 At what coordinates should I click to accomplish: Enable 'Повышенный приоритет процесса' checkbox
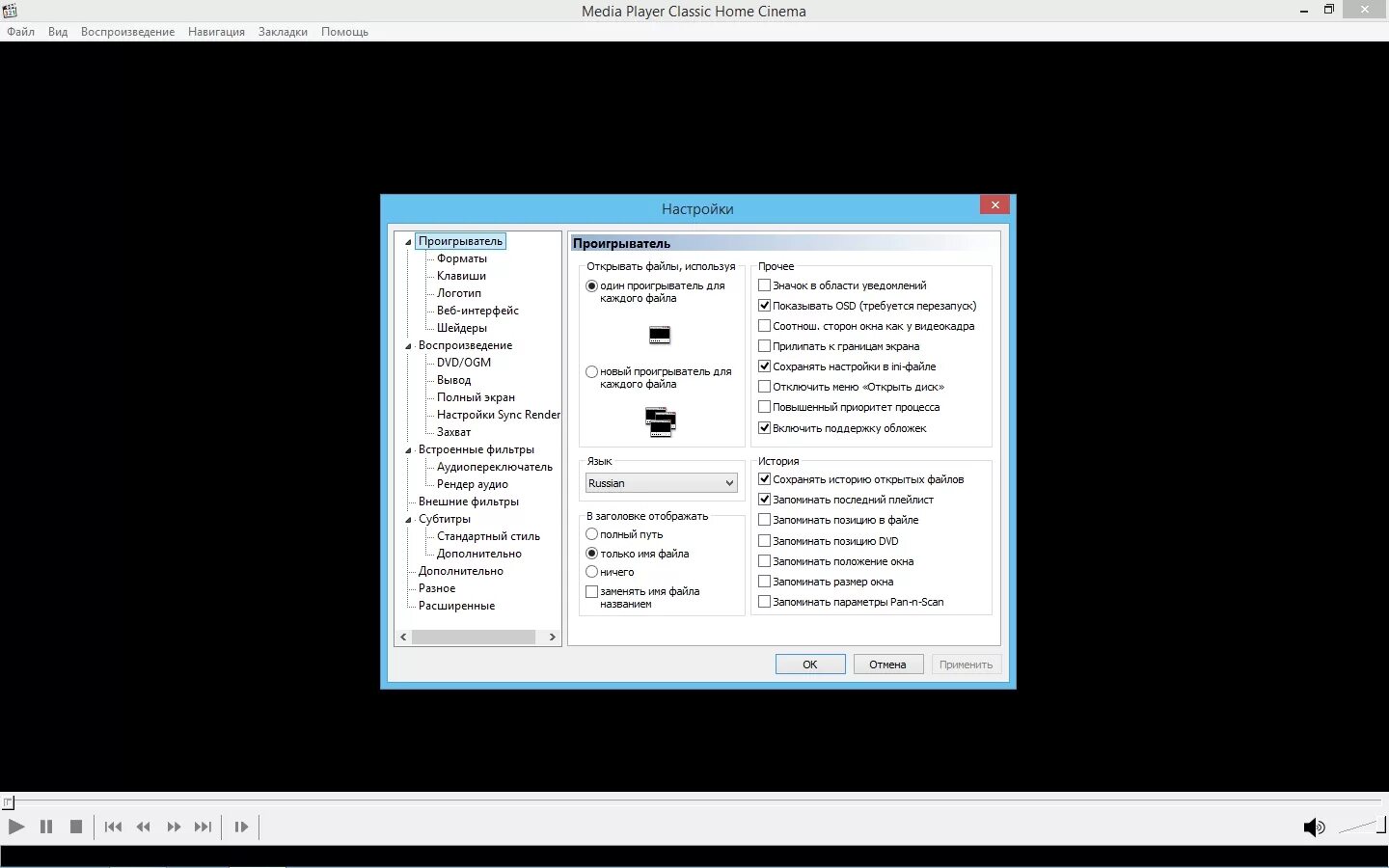765,407
